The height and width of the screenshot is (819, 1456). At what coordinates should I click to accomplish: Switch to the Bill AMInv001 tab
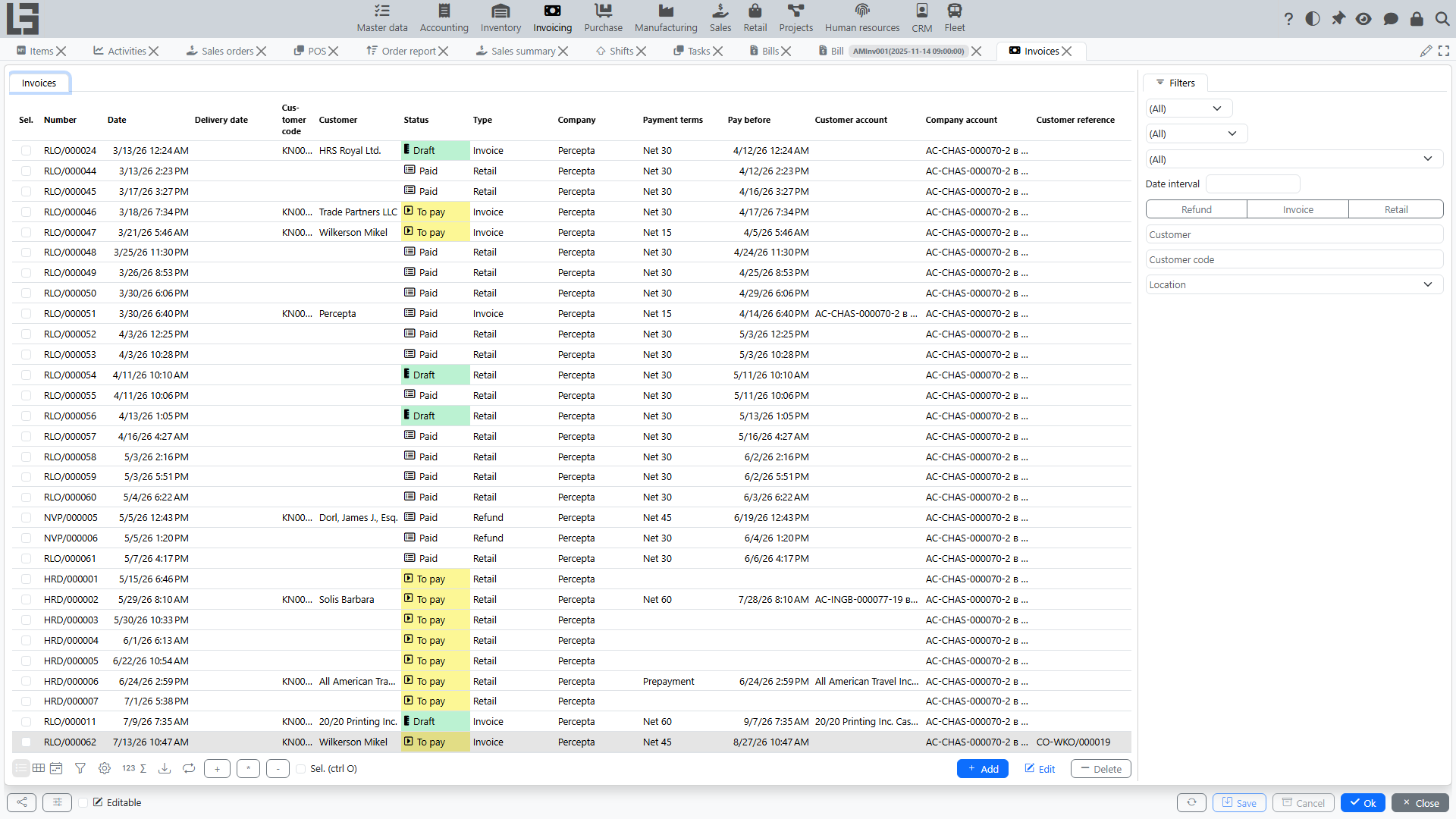893,51
